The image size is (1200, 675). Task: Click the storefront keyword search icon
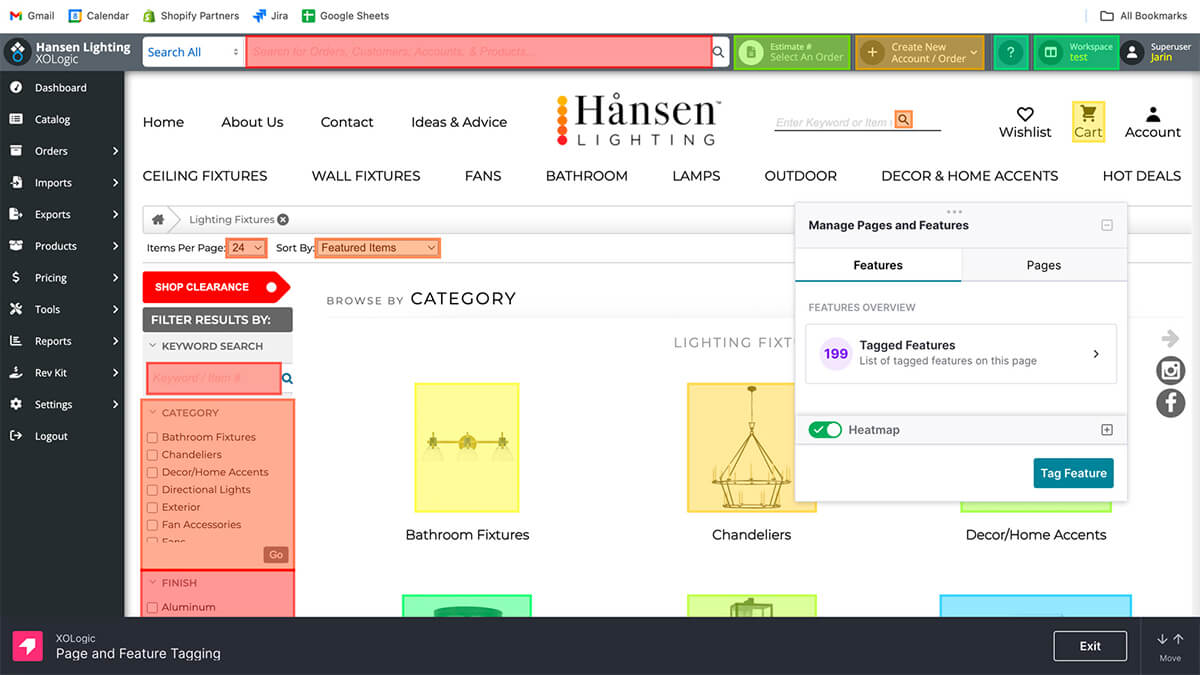click(903, 120)
